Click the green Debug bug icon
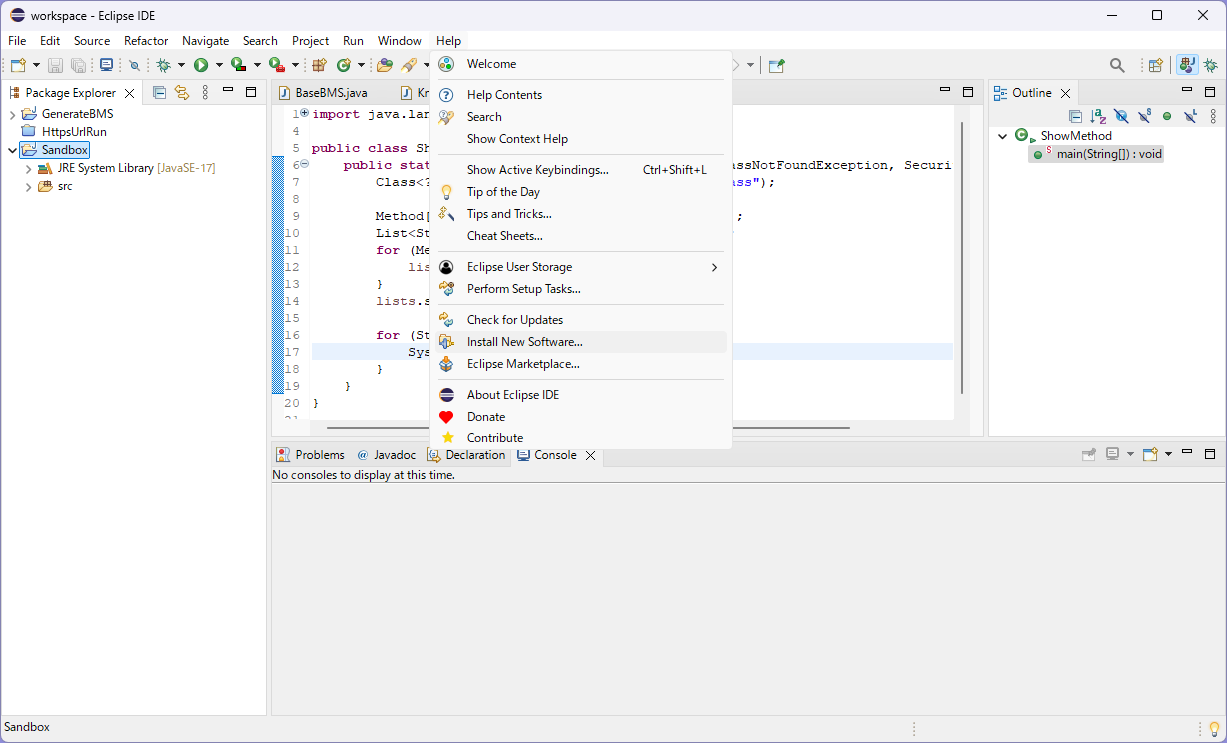Image resolution: width=1227 pixels, height=743 pixels. tap(164, 65)
